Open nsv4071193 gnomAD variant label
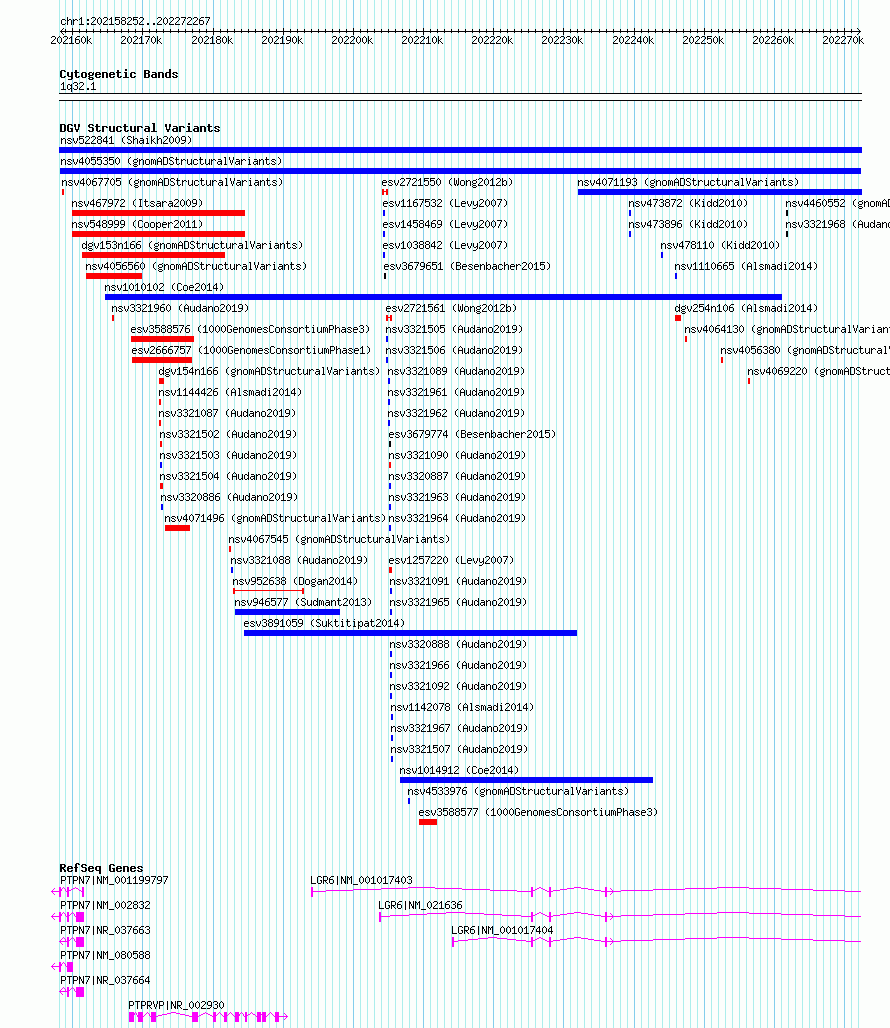This screenshot has height=1028, width=890. click(x=688, y=182)
